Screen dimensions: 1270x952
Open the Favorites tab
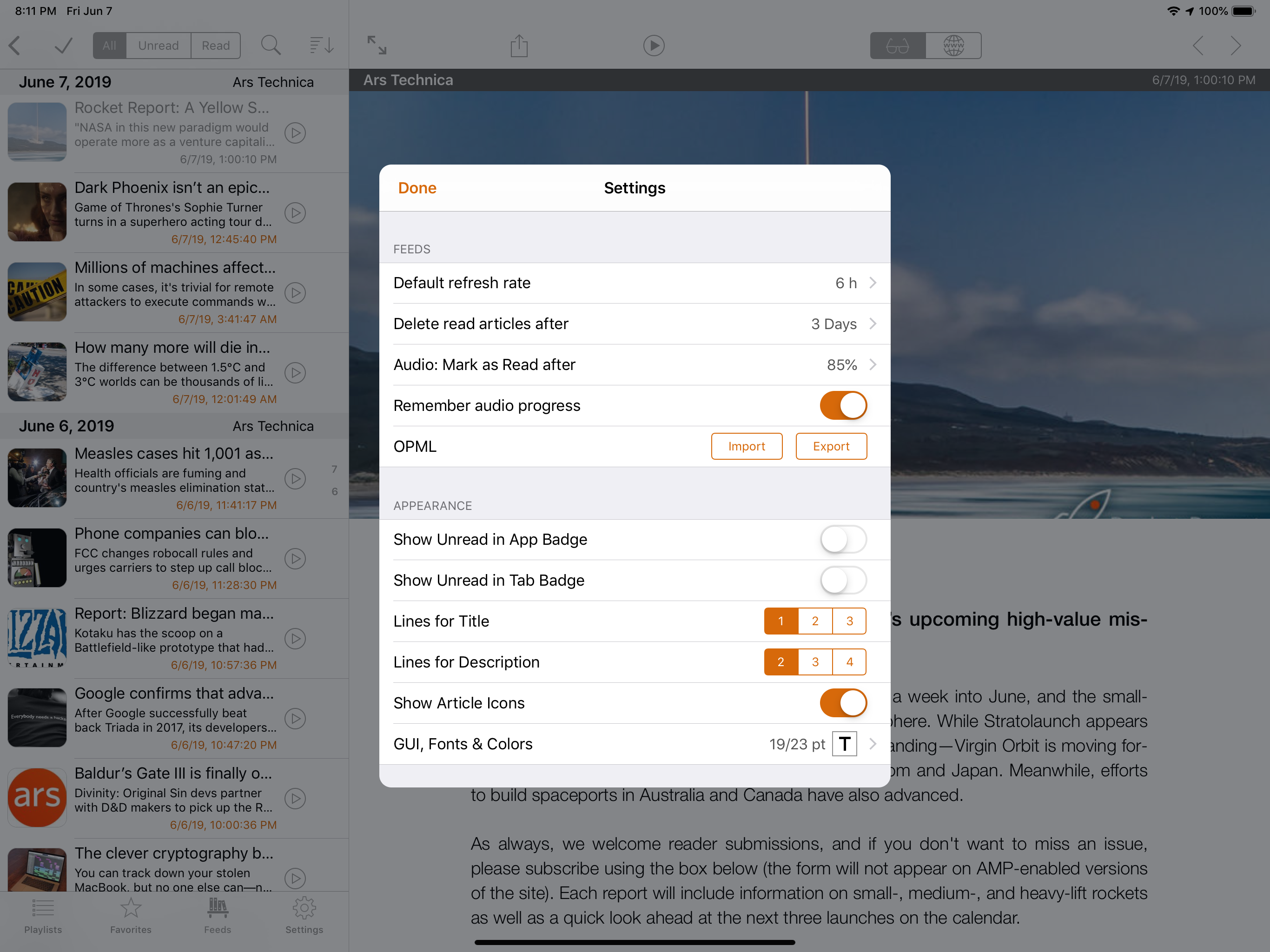click(131, 916)
